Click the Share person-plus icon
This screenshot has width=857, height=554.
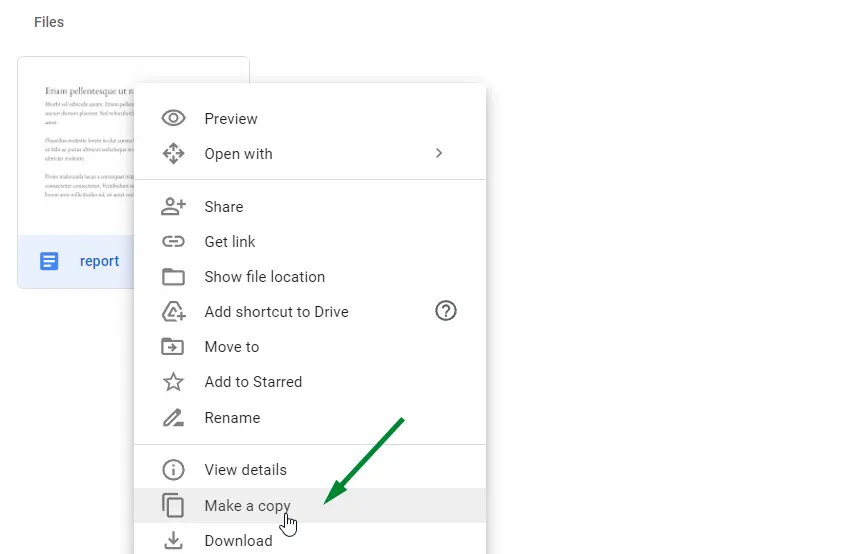click(x=173, y=207)
